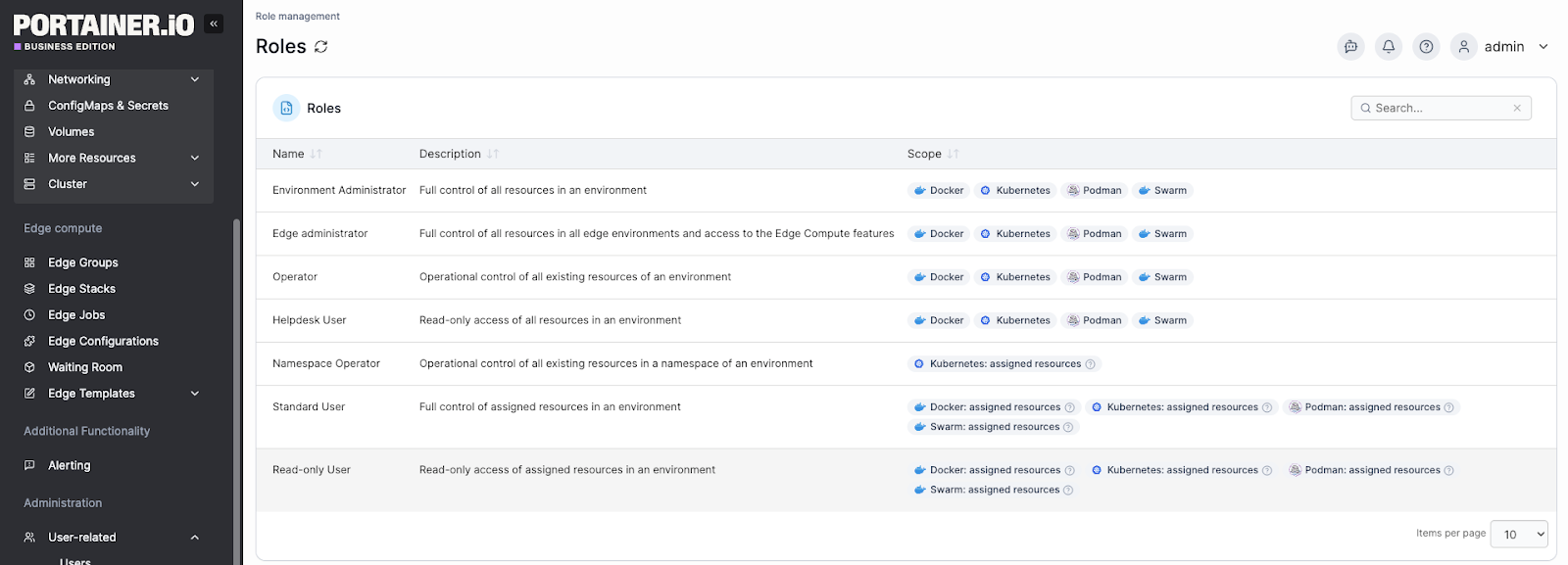Click the admin user avatar icon

(1463, 47)
